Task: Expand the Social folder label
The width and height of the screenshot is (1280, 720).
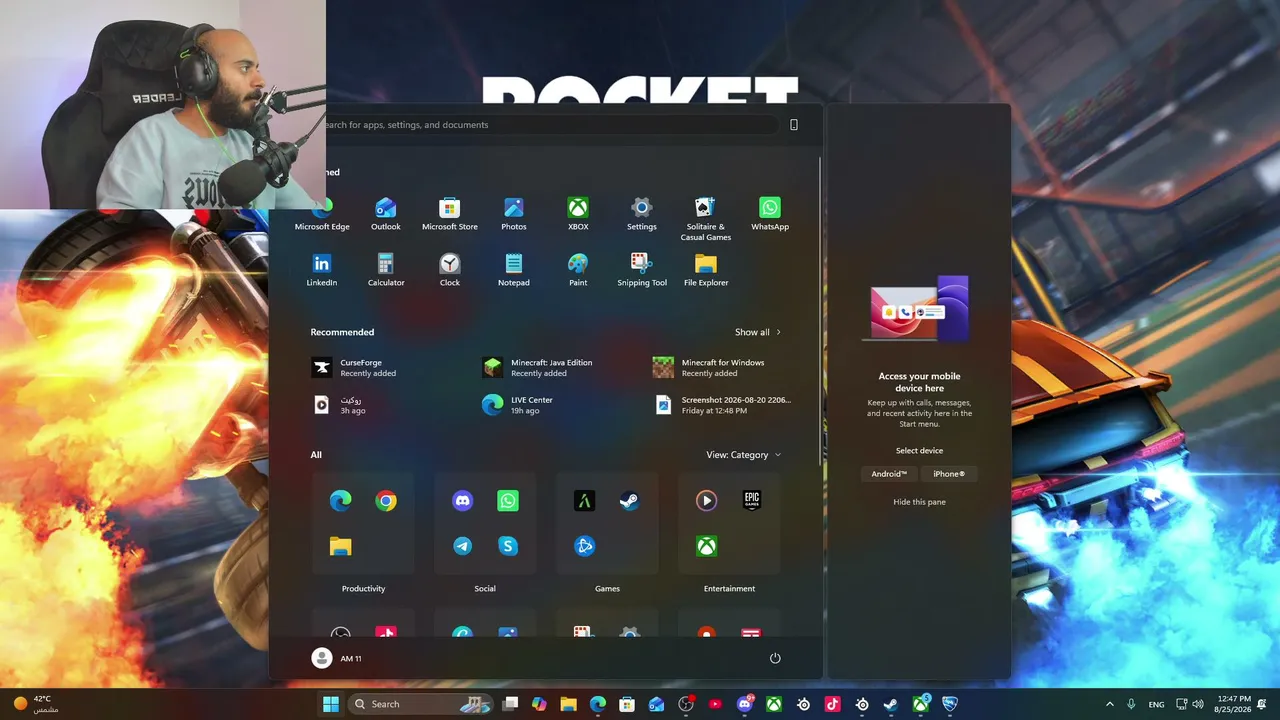Action: coord(485,589)
